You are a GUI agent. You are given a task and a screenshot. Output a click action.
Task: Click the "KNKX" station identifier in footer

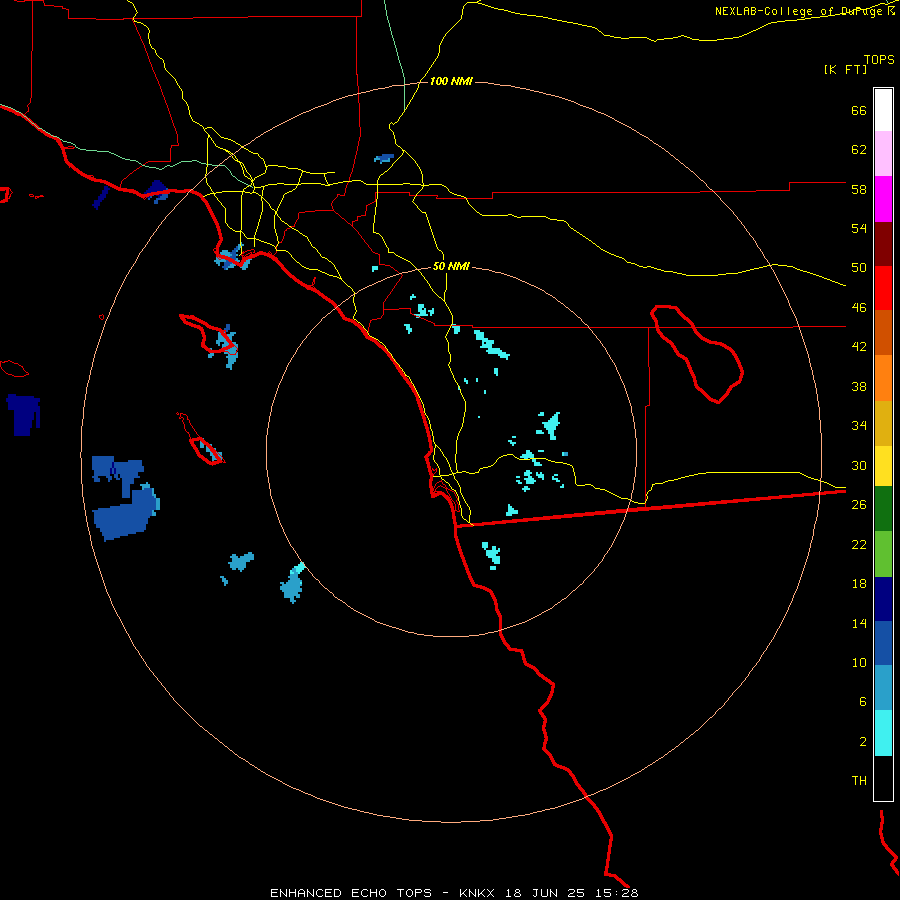coord(479,893)
